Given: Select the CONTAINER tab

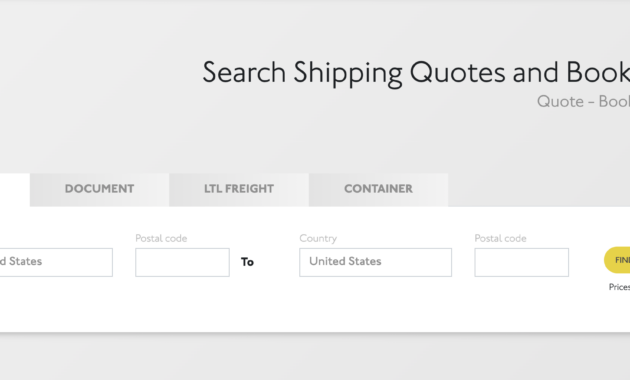Looking at the screenshot, I should 378,190.
